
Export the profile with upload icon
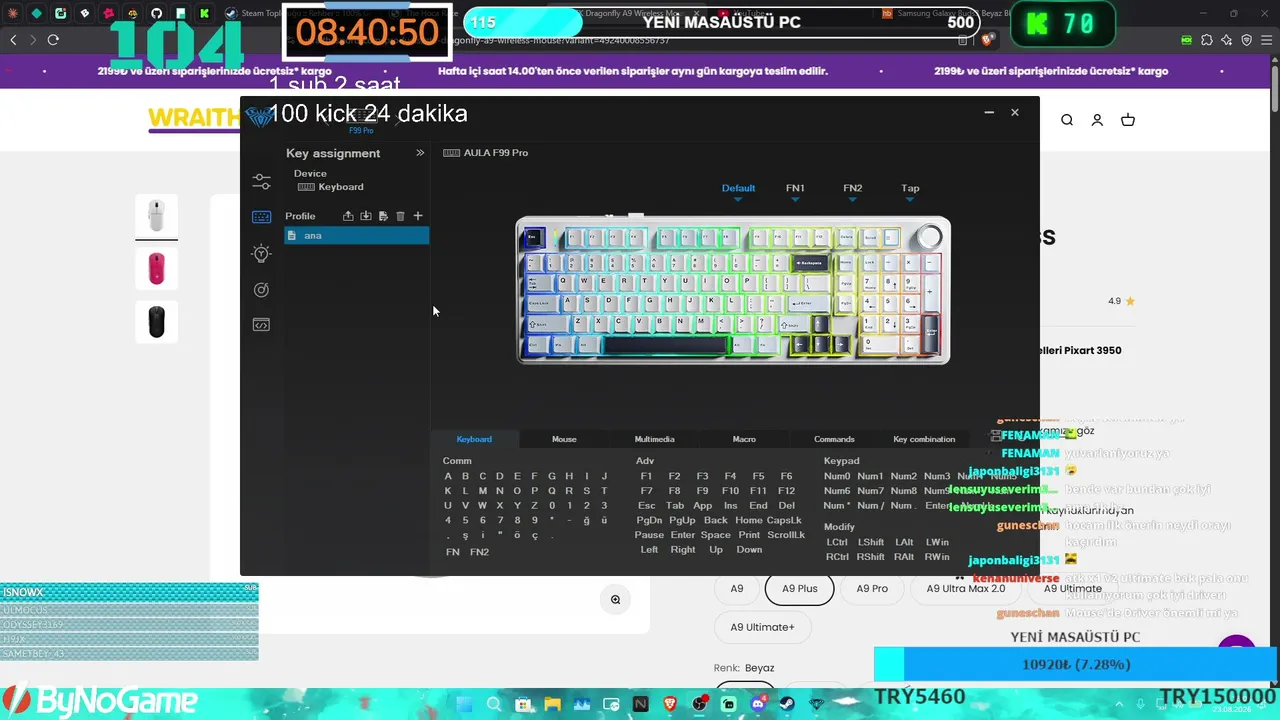click(x=348, y=216)
